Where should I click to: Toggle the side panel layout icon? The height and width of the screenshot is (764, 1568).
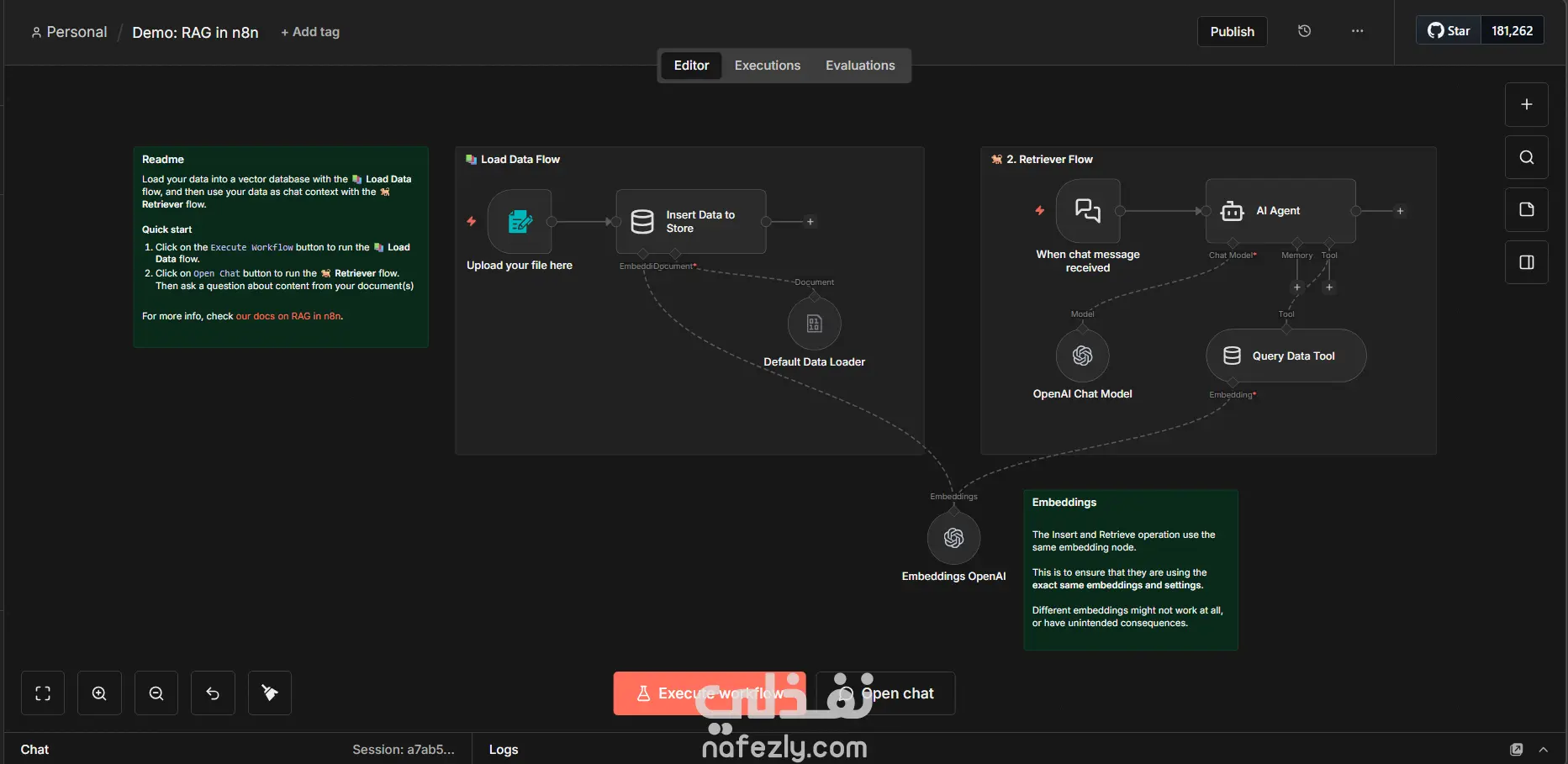(1526, 262)
